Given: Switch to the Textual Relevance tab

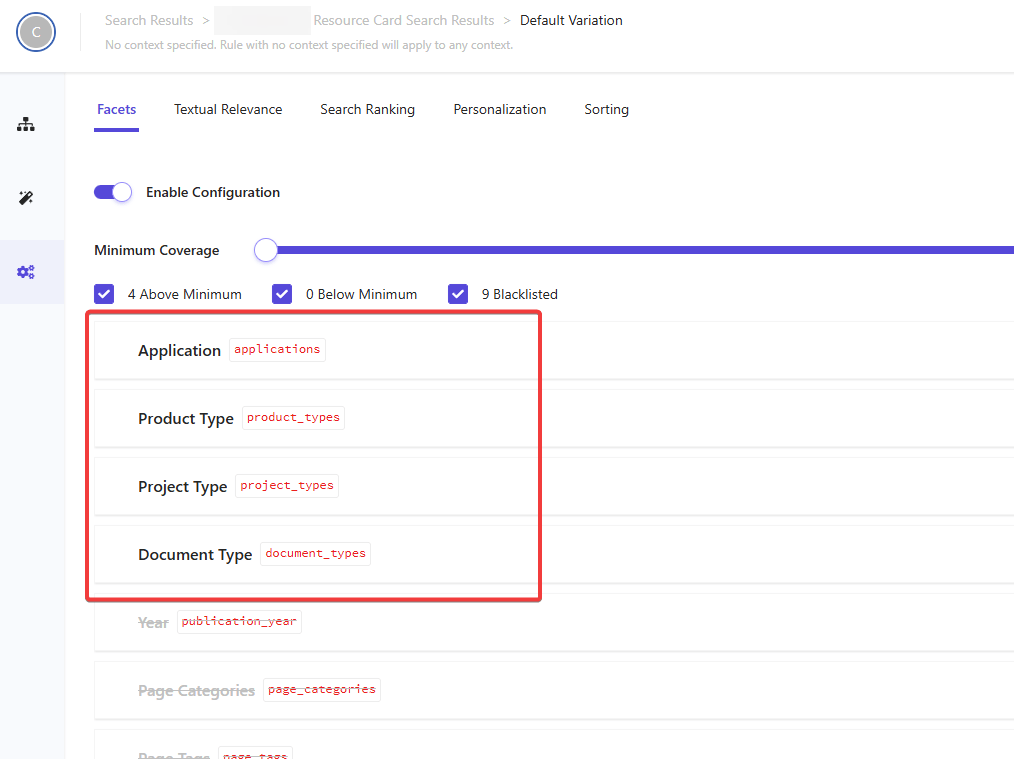Looking at the screenshot, I should coord(228,110).
